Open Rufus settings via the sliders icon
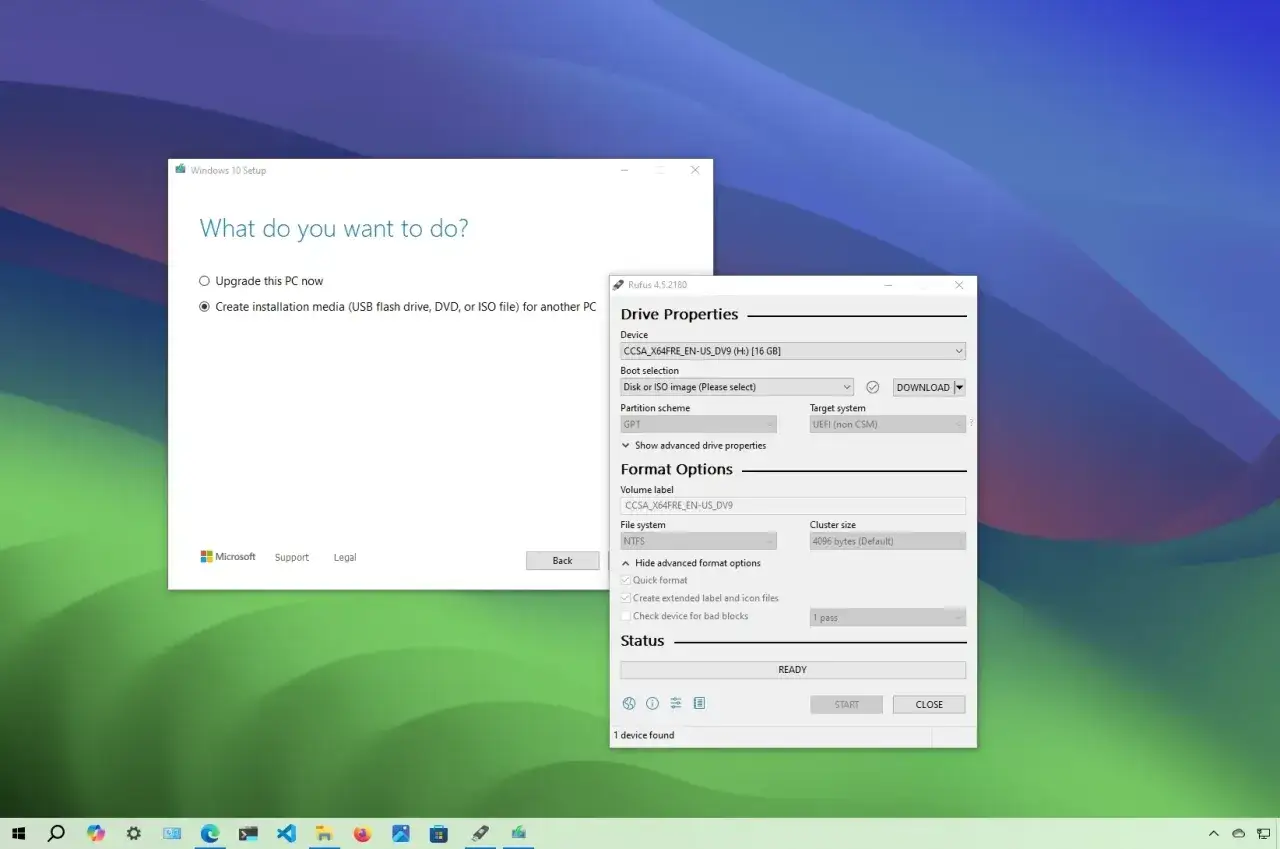Image resolution: width=1280 pixels, height=849 pixels. point(676,703)
